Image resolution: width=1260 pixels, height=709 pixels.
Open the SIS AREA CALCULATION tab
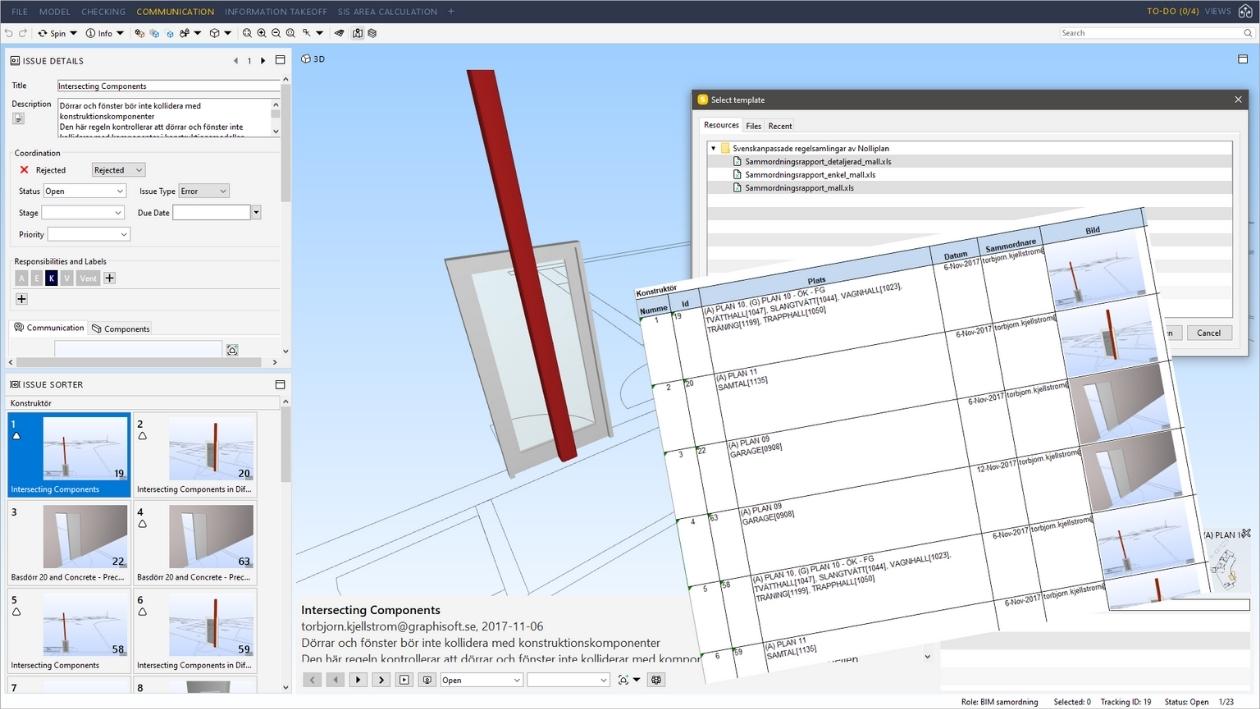tap(387, 12)
